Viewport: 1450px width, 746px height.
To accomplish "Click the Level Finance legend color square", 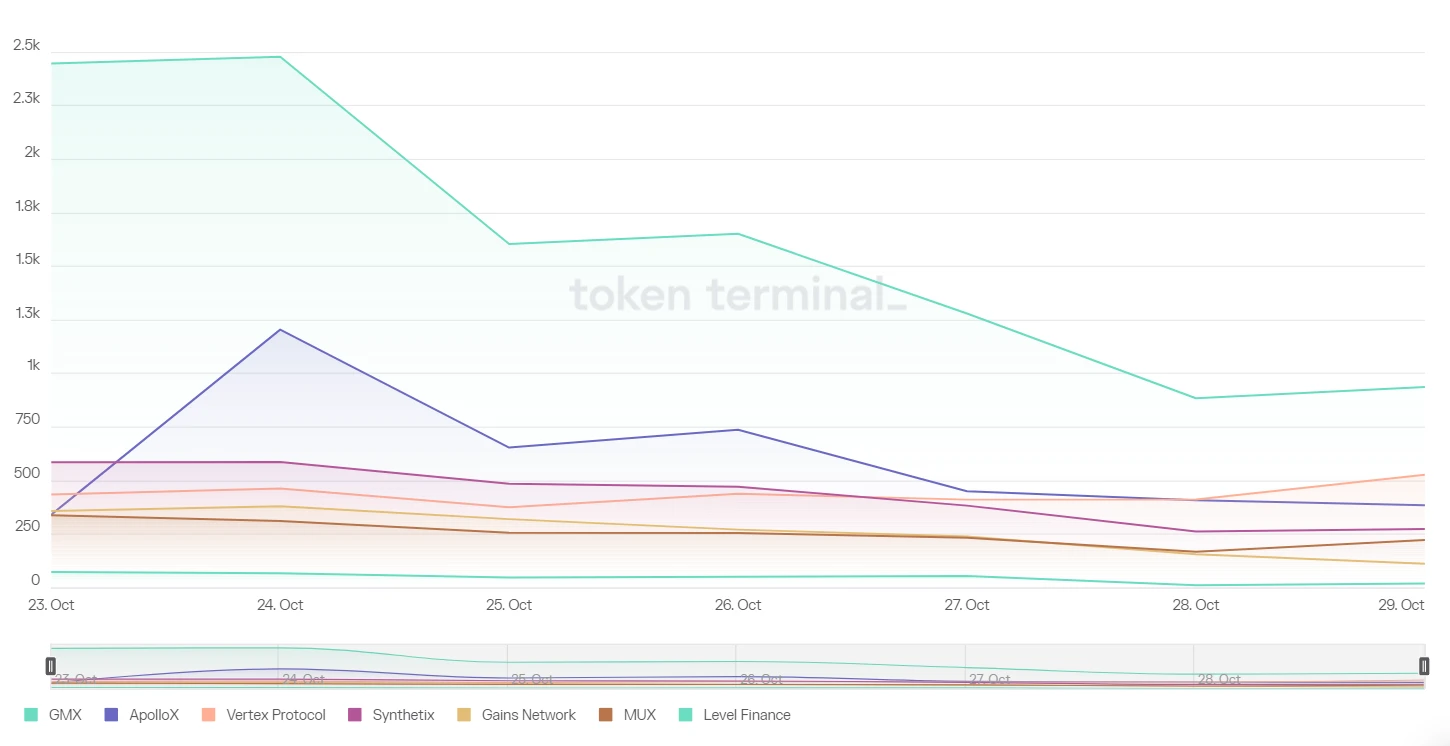I will pos(685,715).
